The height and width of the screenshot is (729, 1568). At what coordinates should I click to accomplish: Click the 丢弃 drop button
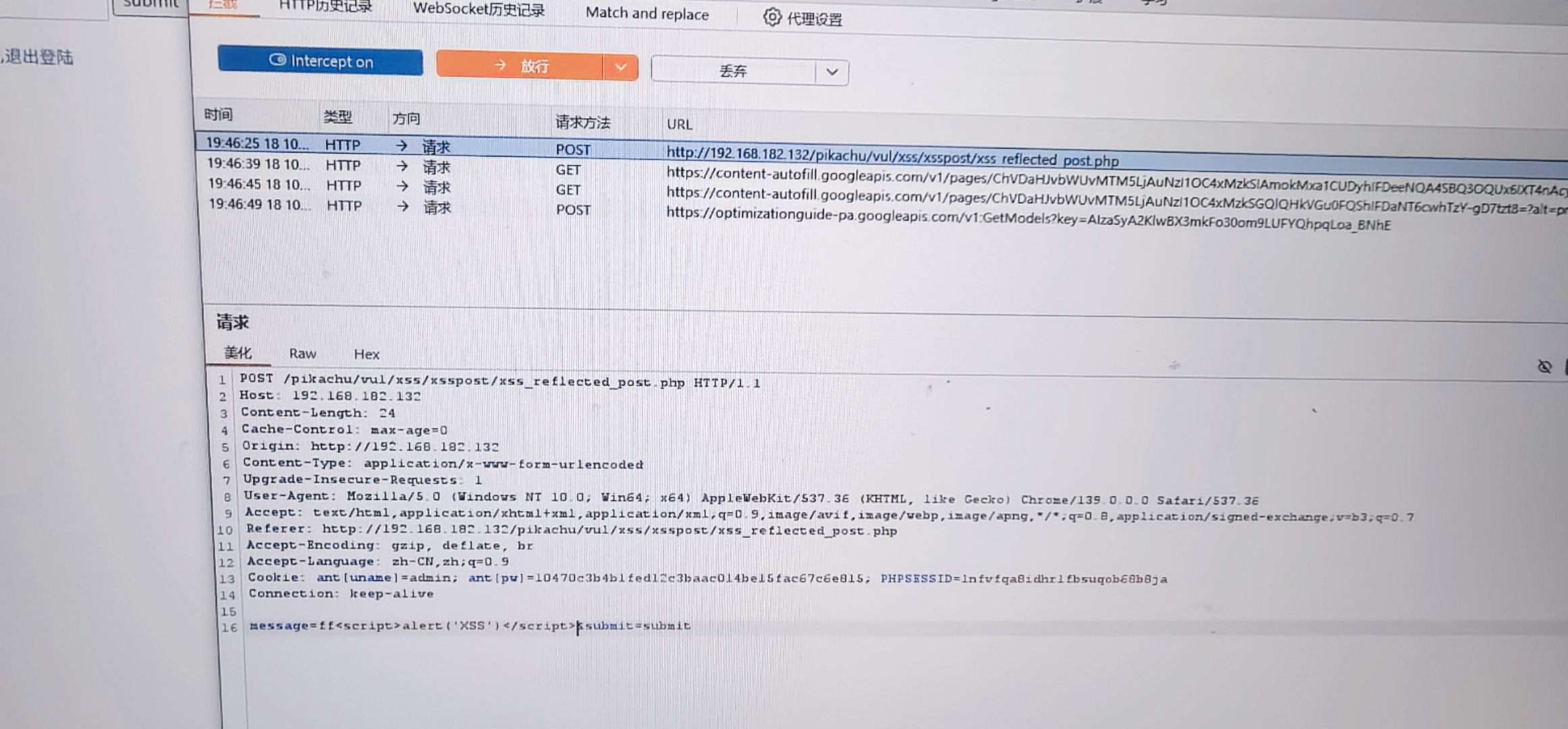(733, 71)
